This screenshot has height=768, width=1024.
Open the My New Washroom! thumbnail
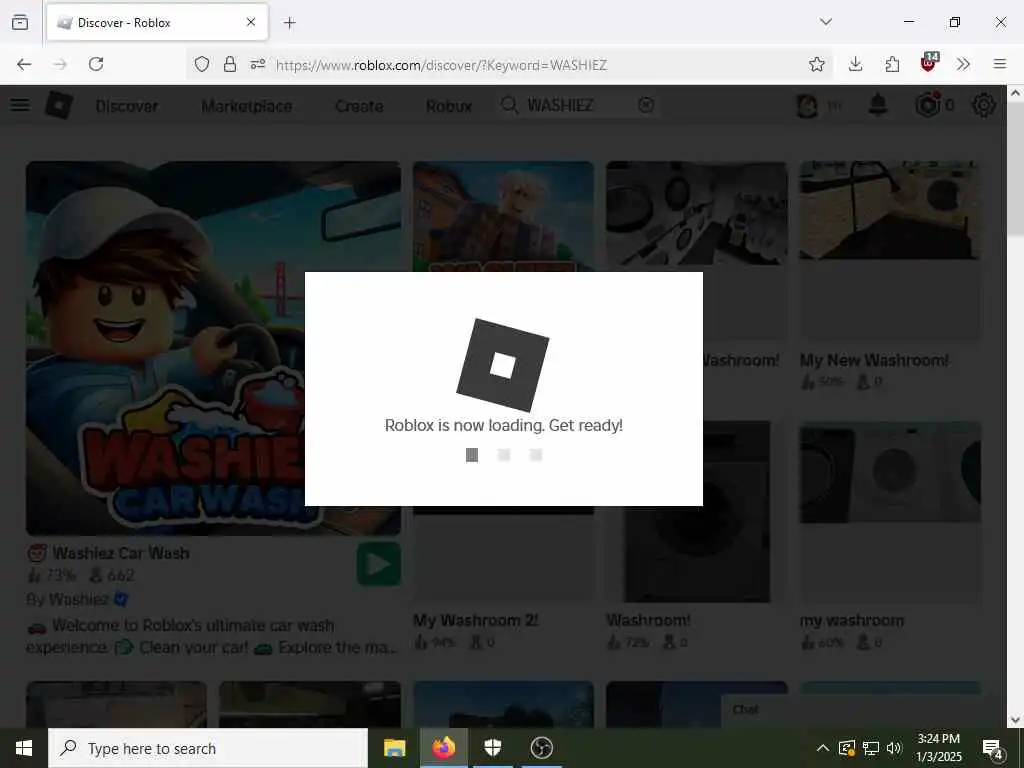889,251
